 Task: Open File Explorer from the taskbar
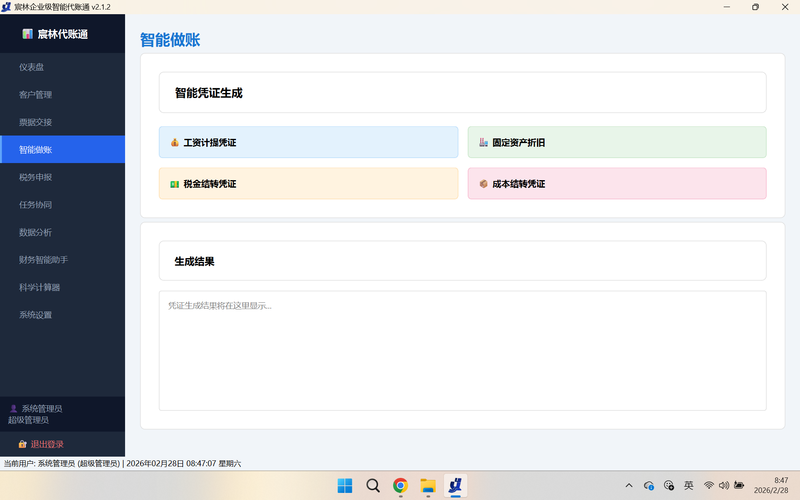(428, 486)
